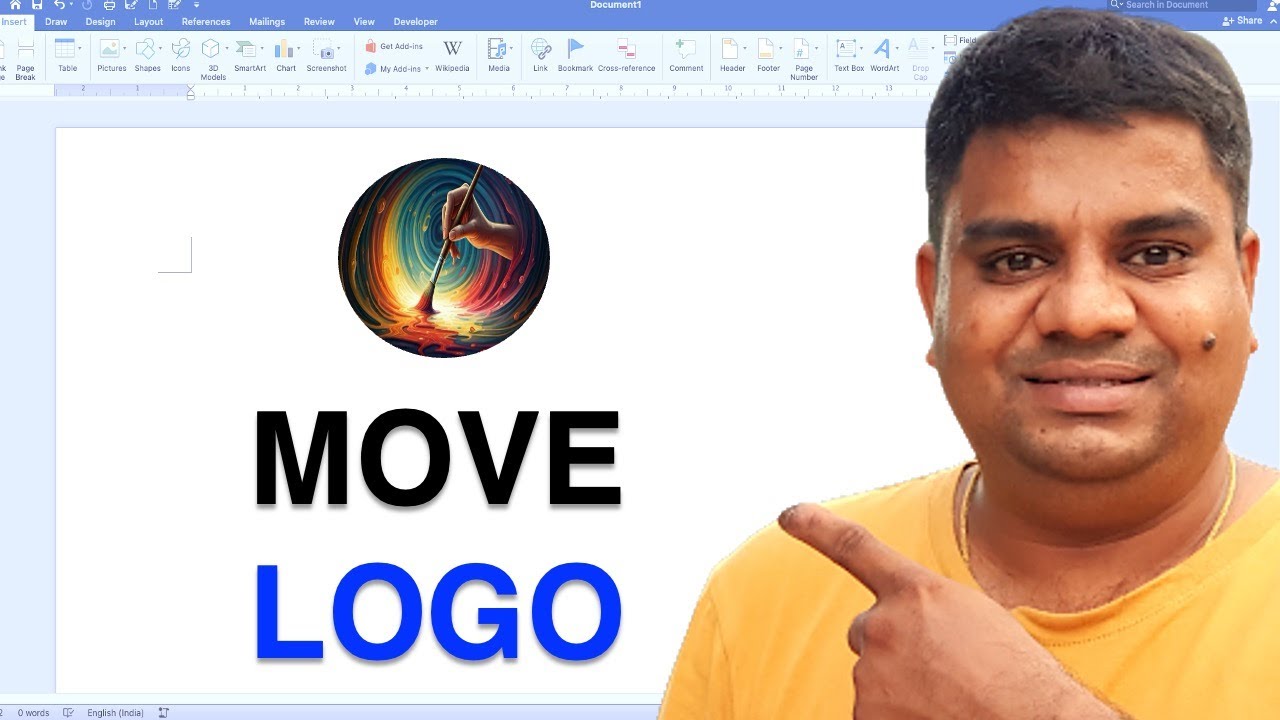Screen dimensions: 1280x720
Task: Insert a hyperlink with Link
Action: (540, 55)
